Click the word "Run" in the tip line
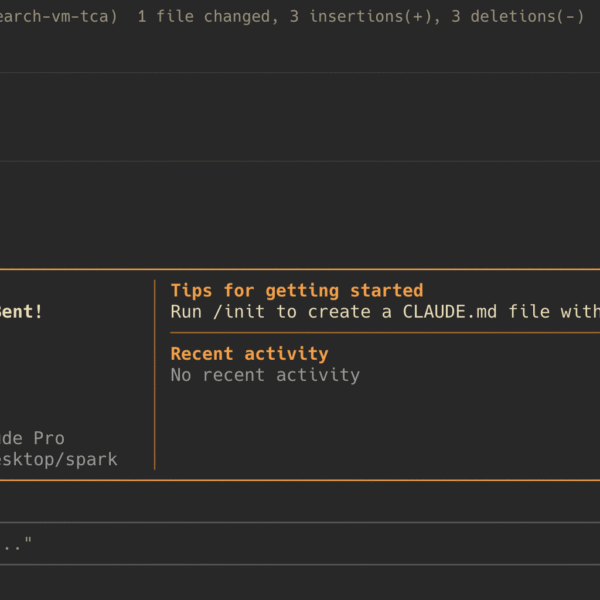The image size is (600, 600). point(186,311)
